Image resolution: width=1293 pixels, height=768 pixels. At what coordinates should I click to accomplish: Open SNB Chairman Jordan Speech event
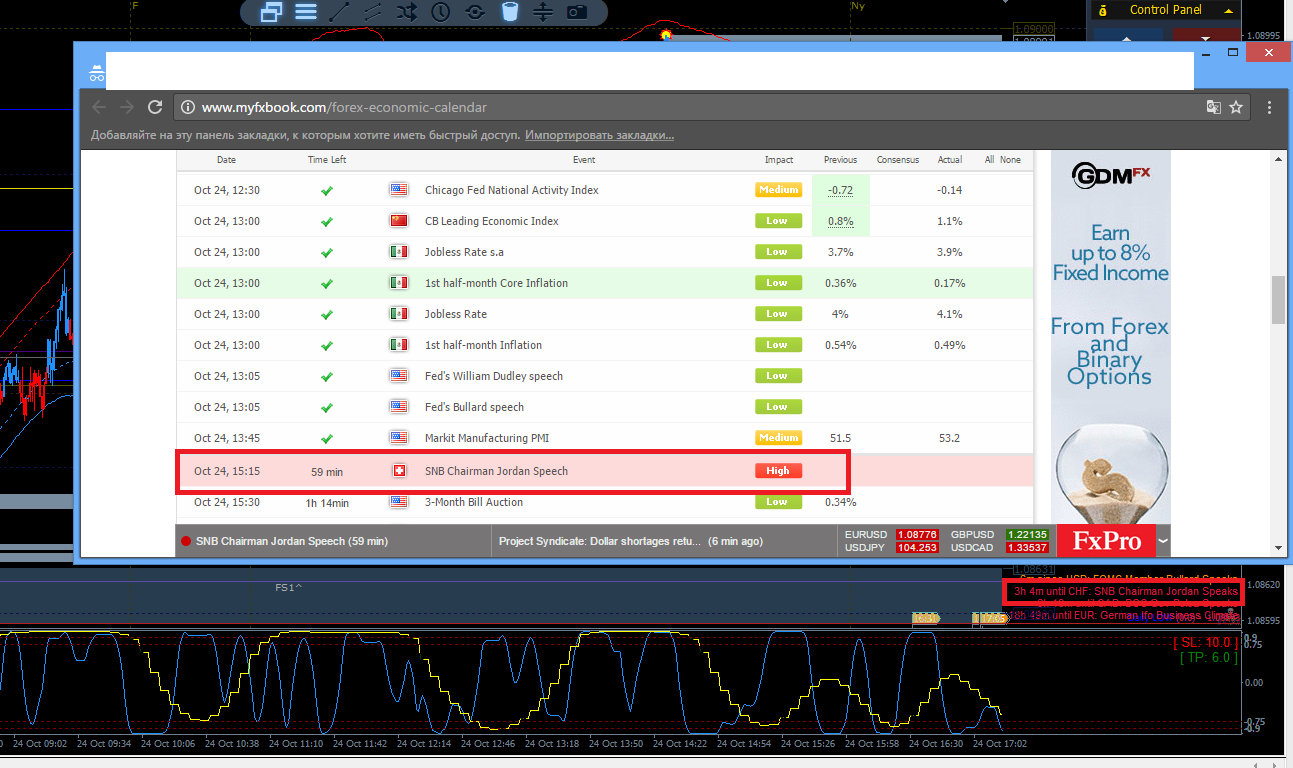[496, 471]
